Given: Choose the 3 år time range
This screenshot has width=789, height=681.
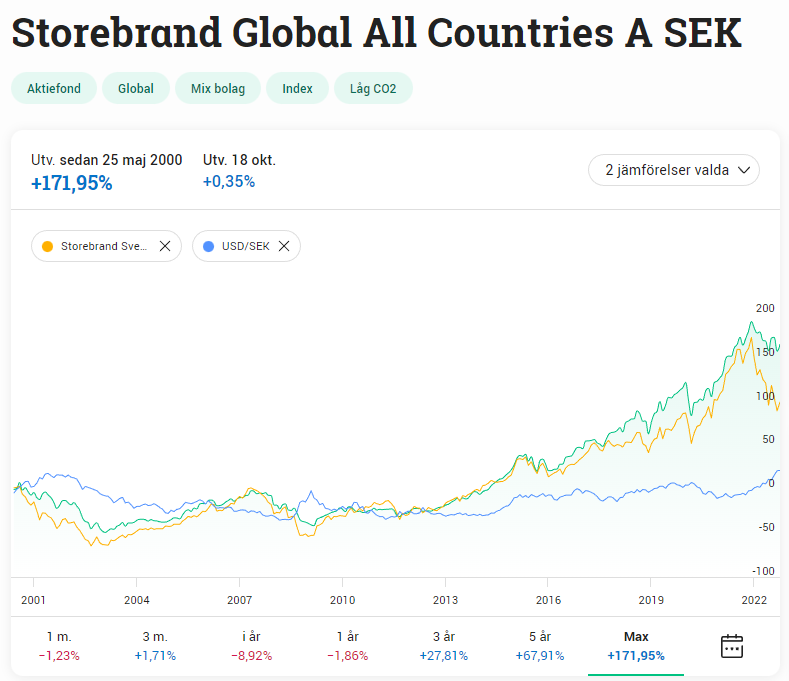Looking at the screenshot, I should (x=443, y=646).
